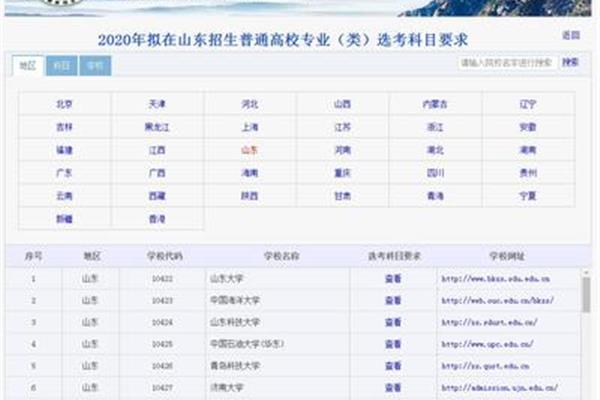Click 查看 in the 青岛科技大学 row
600x400 pixels.
[x=393, y=366]
